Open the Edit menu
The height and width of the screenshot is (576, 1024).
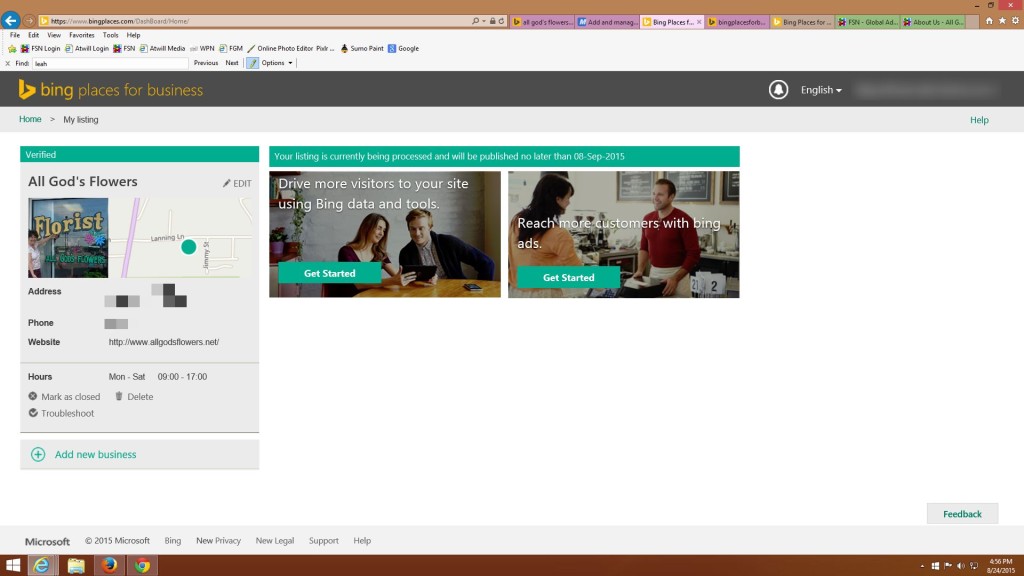point(33,35)
